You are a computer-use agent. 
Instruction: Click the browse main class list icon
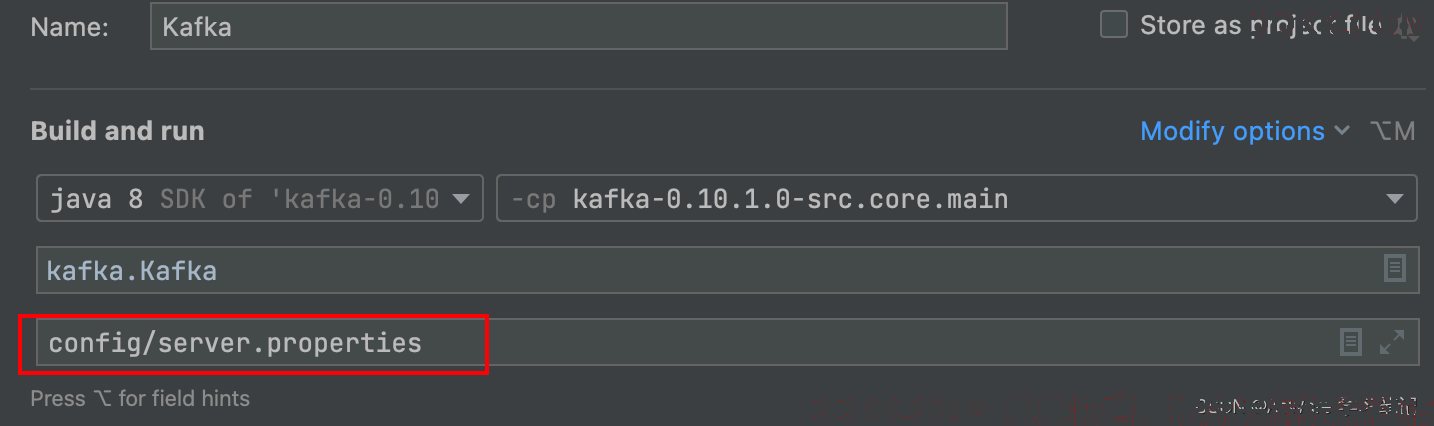pyautogui.click(x=1395, y=269)
